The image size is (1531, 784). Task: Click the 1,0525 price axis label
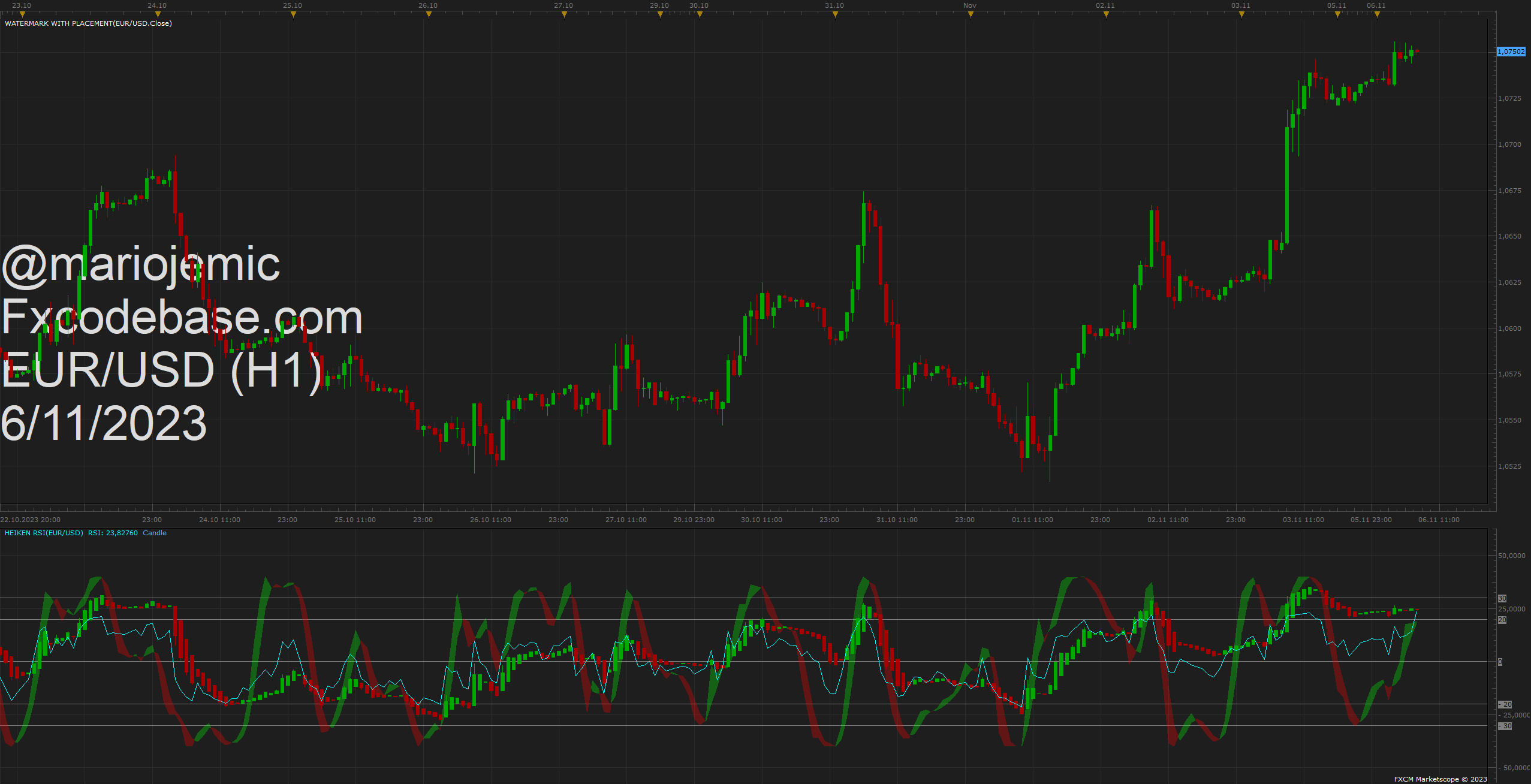click(x=1509, y=466)
